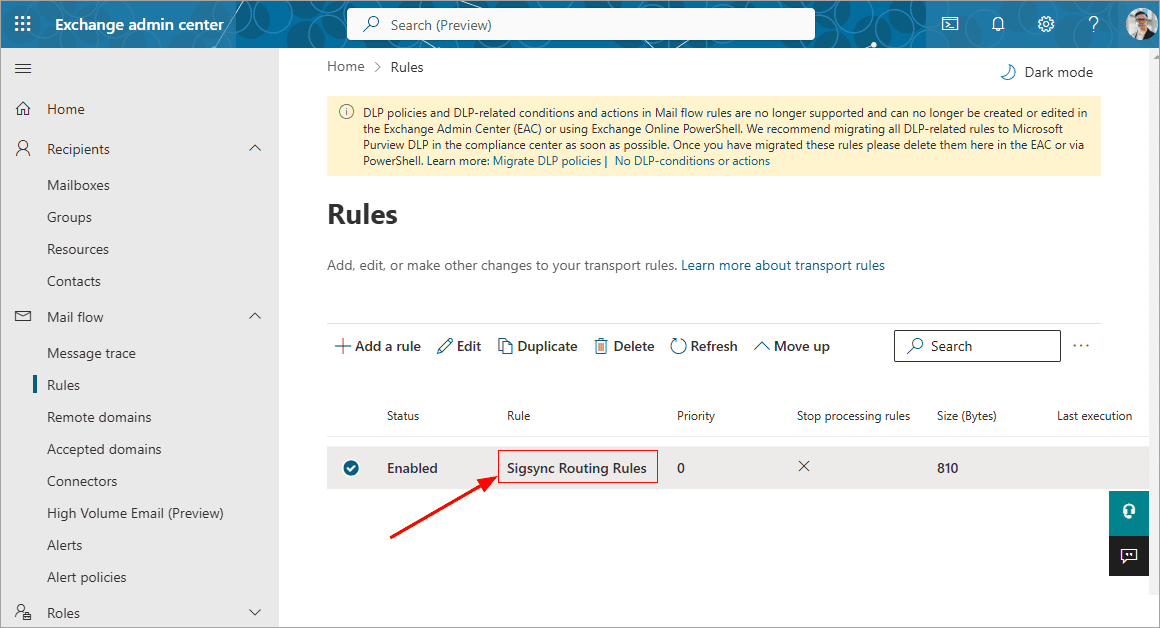
Task: Open Accepted domains page
Action: (x=104, y=449)
